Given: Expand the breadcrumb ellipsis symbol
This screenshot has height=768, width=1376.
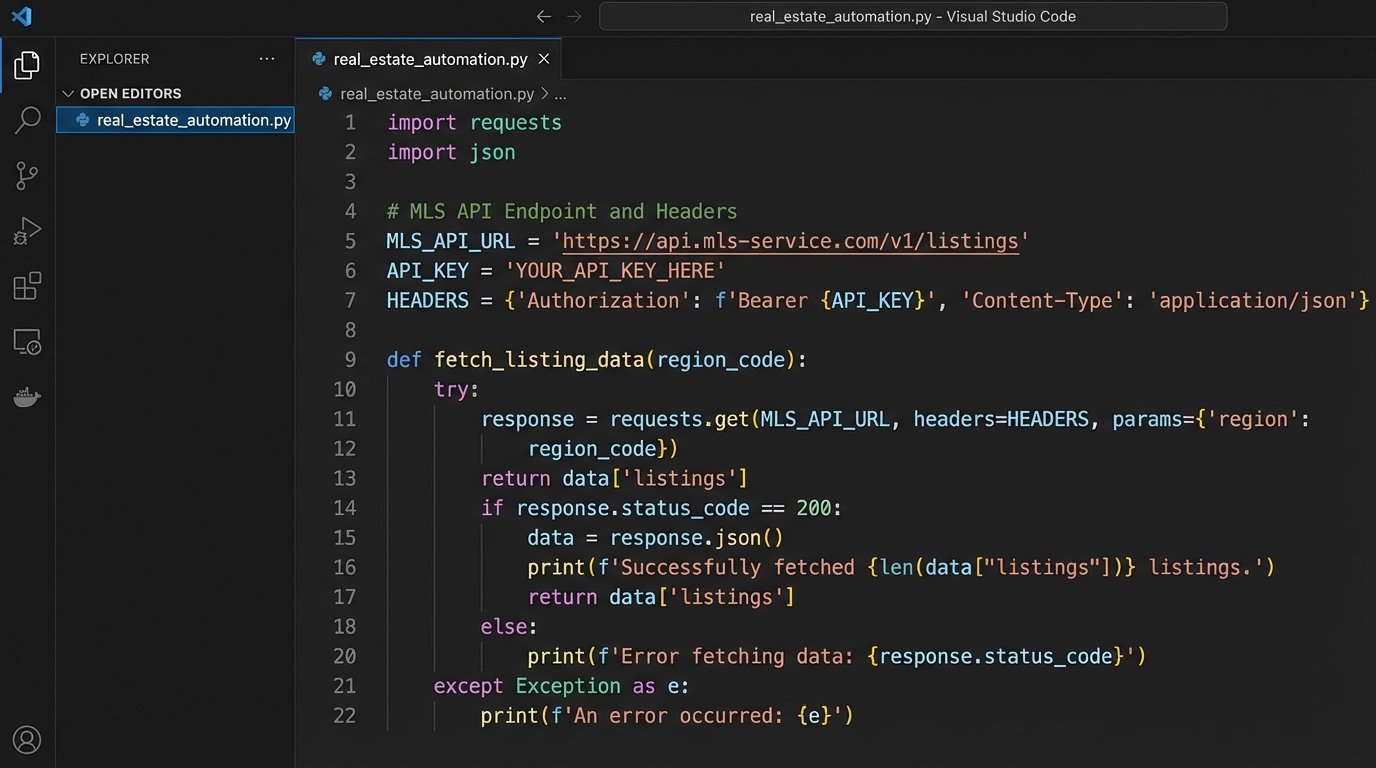Looking at the screenshot, I should (561, 94).
